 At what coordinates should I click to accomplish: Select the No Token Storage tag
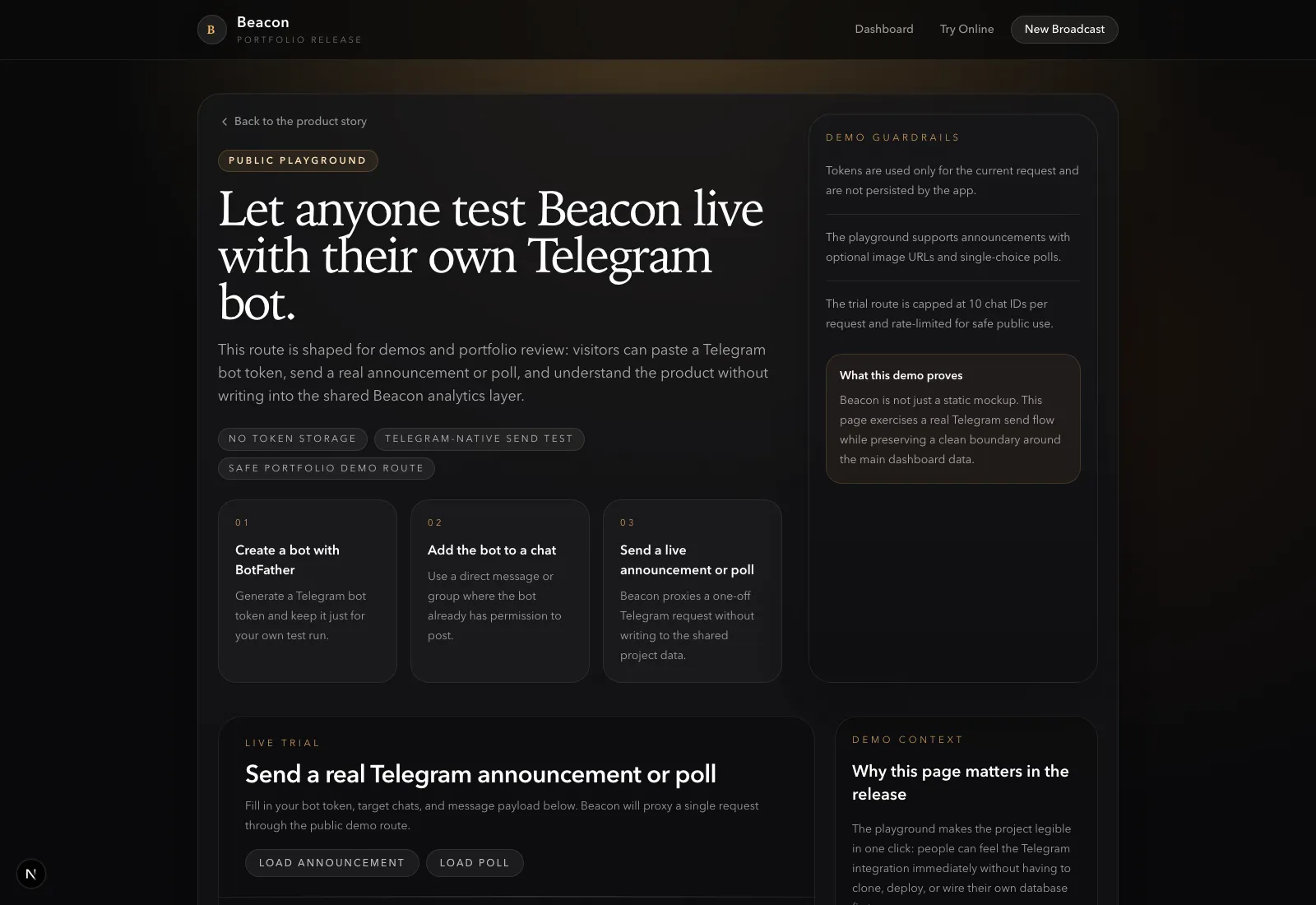[292, 439]
